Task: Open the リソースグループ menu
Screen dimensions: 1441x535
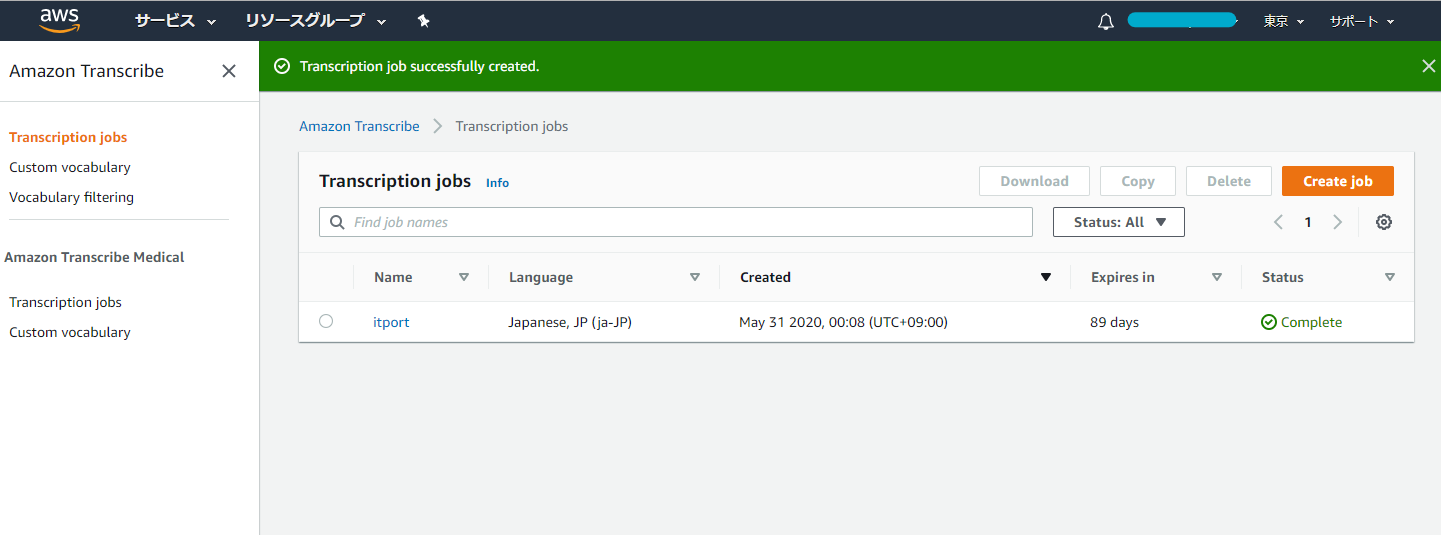Action: coord(317,21)
